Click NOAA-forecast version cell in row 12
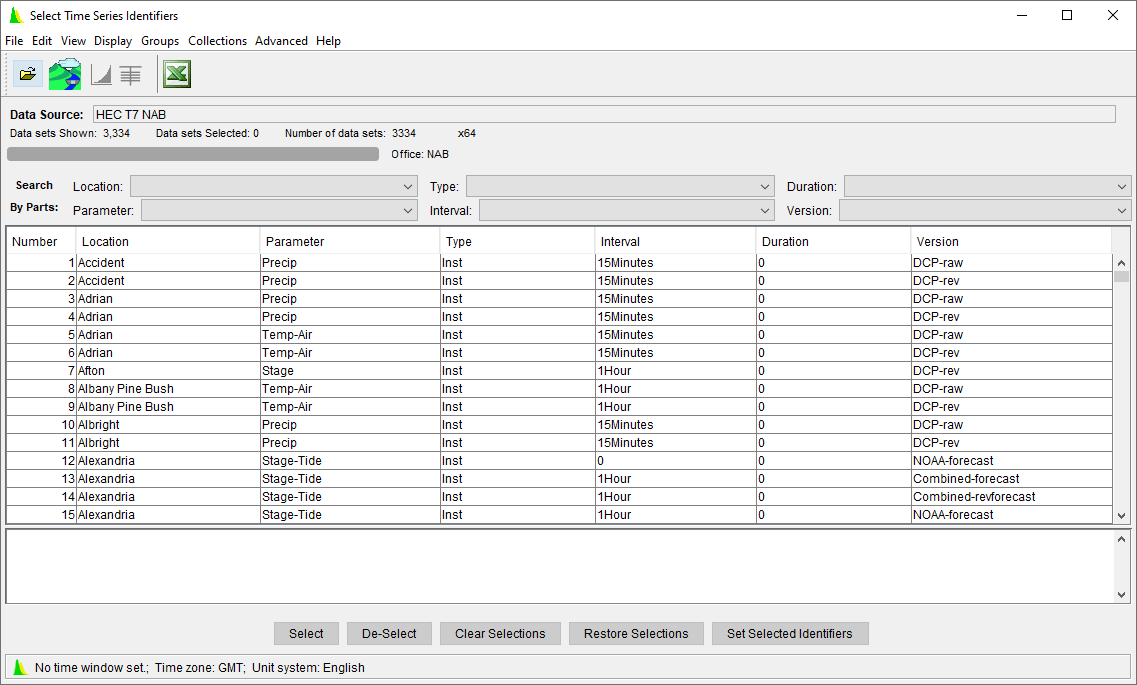 coord(1011,460)
